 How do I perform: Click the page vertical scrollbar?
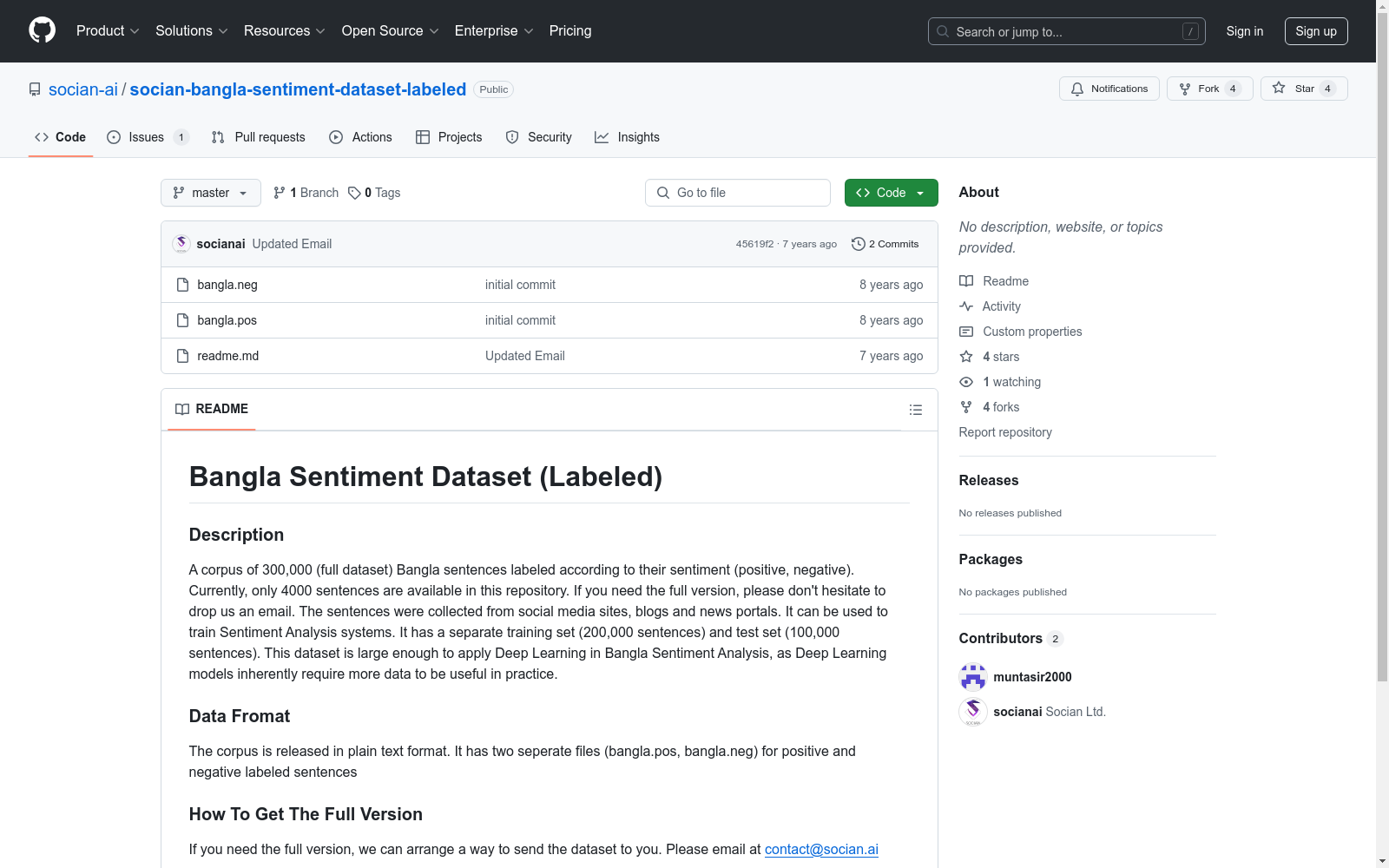coord(1382,347)
